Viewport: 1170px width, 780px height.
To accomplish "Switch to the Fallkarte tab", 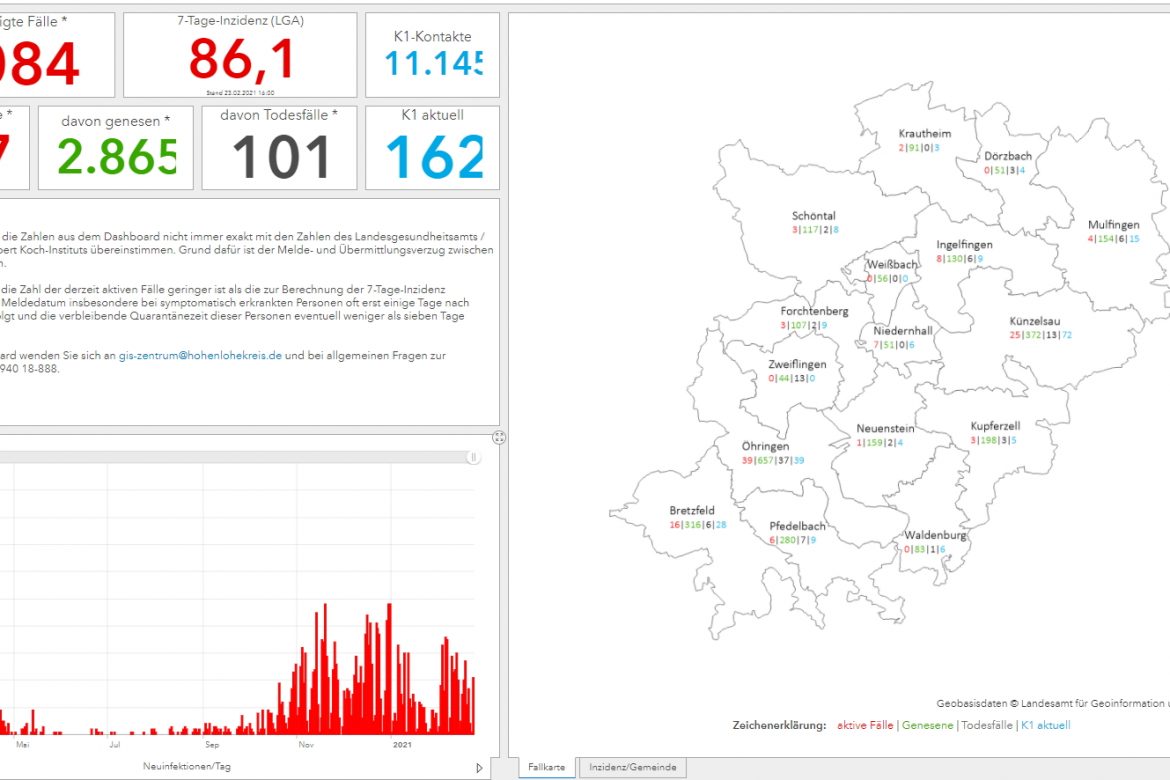I will [x=547, y=767].
